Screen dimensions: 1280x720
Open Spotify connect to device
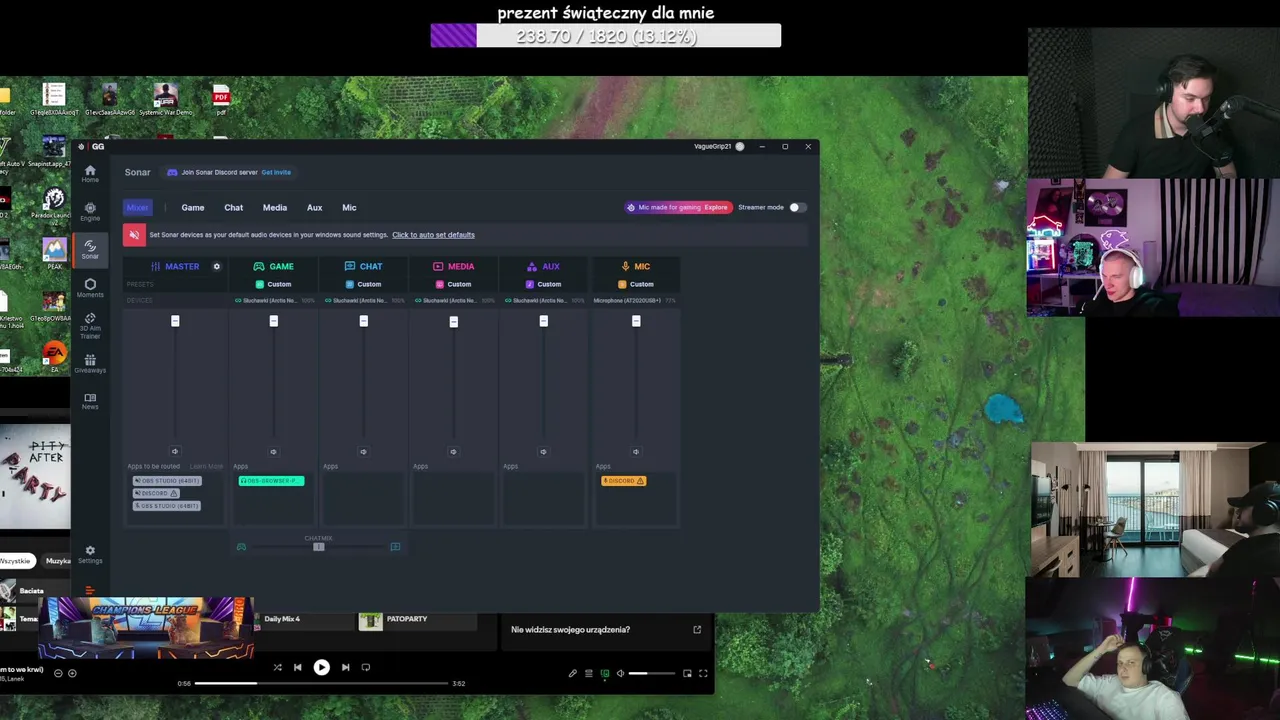(x=605, y=674)
